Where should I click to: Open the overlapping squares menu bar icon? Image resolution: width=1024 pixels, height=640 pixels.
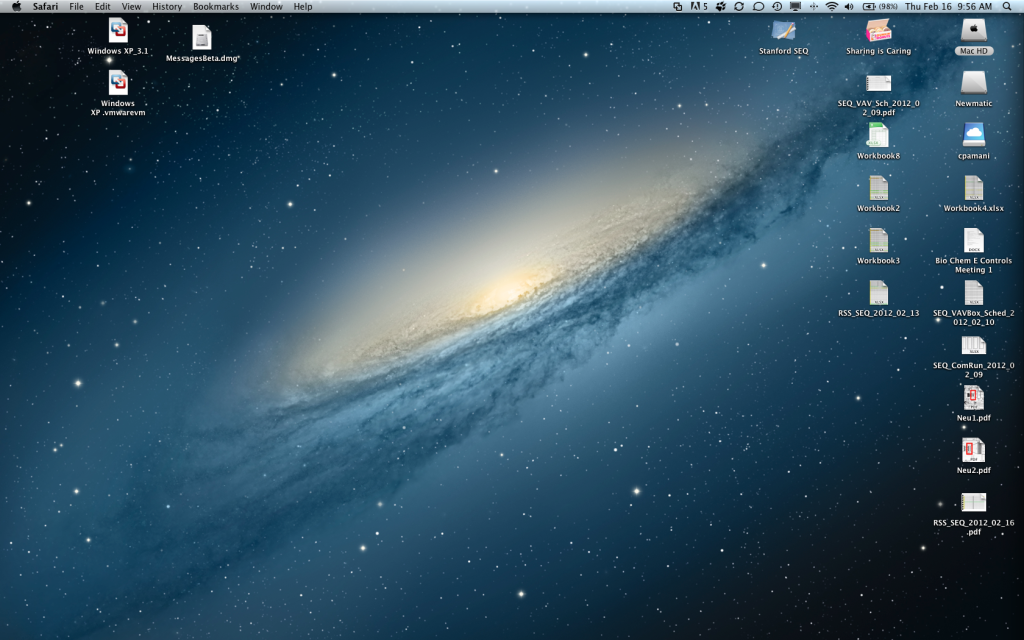(x=678, y=7)
